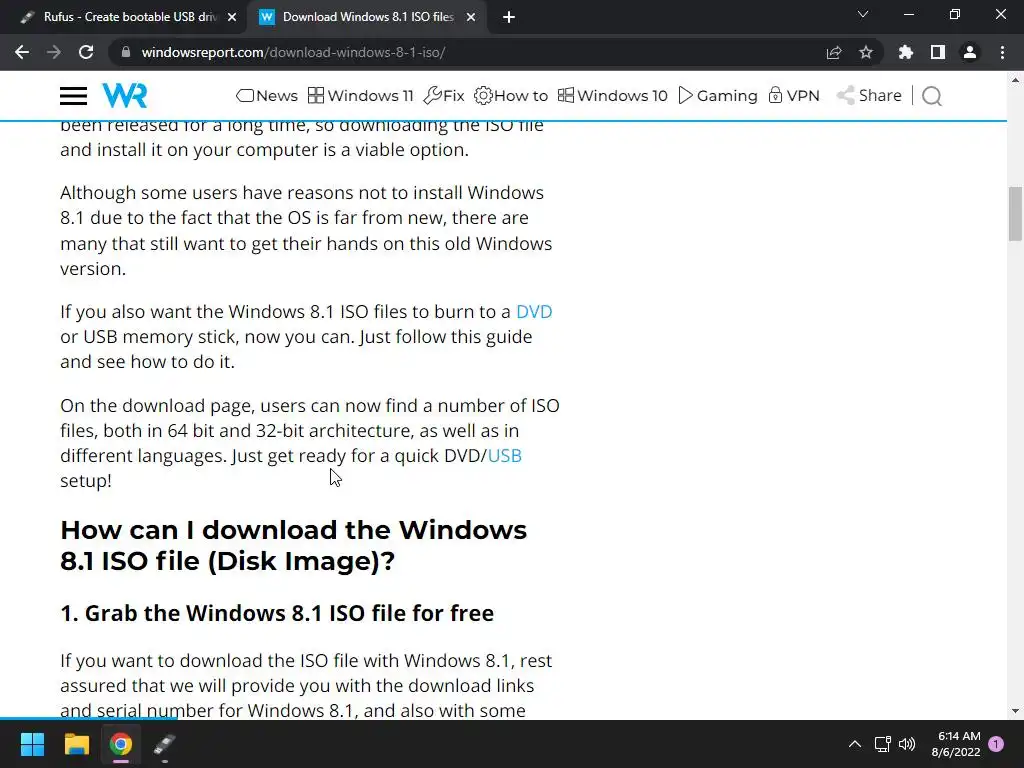Screen dimensions: 1024x768
Task: Open Chrome profile avatar
Action: point(970,52)
